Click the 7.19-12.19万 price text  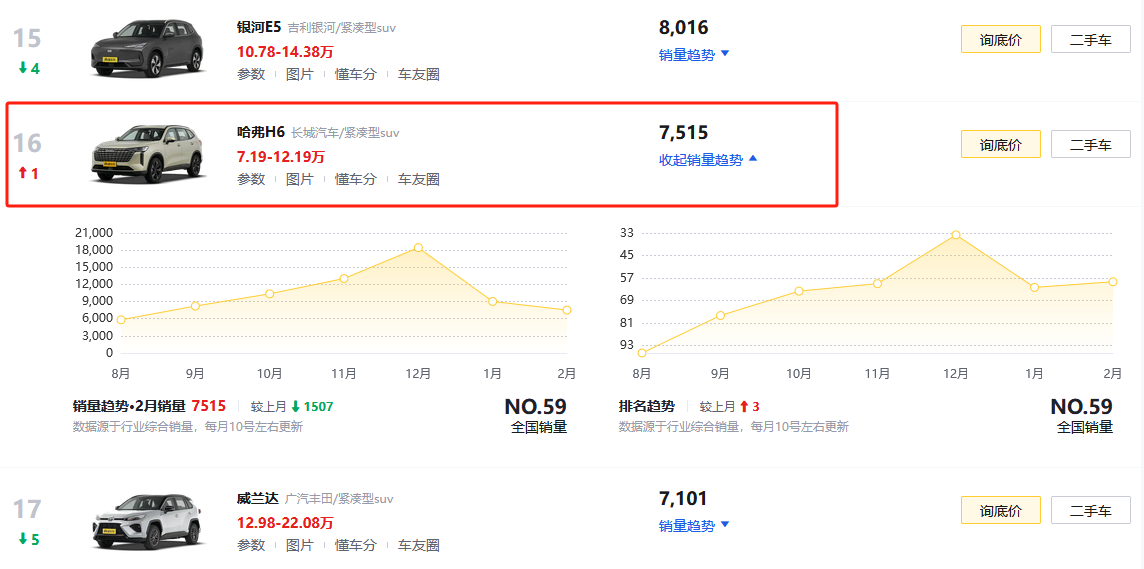point(281,157)
